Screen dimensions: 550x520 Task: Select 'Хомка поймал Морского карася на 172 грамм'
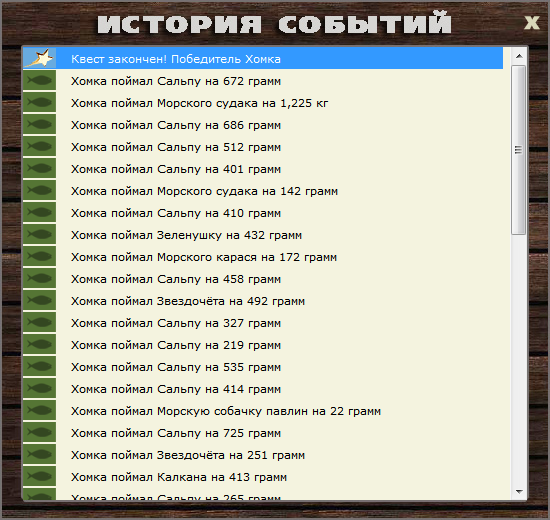coord(263,256)
